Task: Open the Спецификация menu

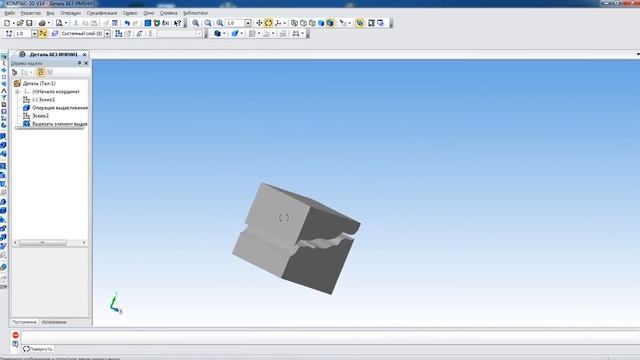Action: [x=102, y=13]
